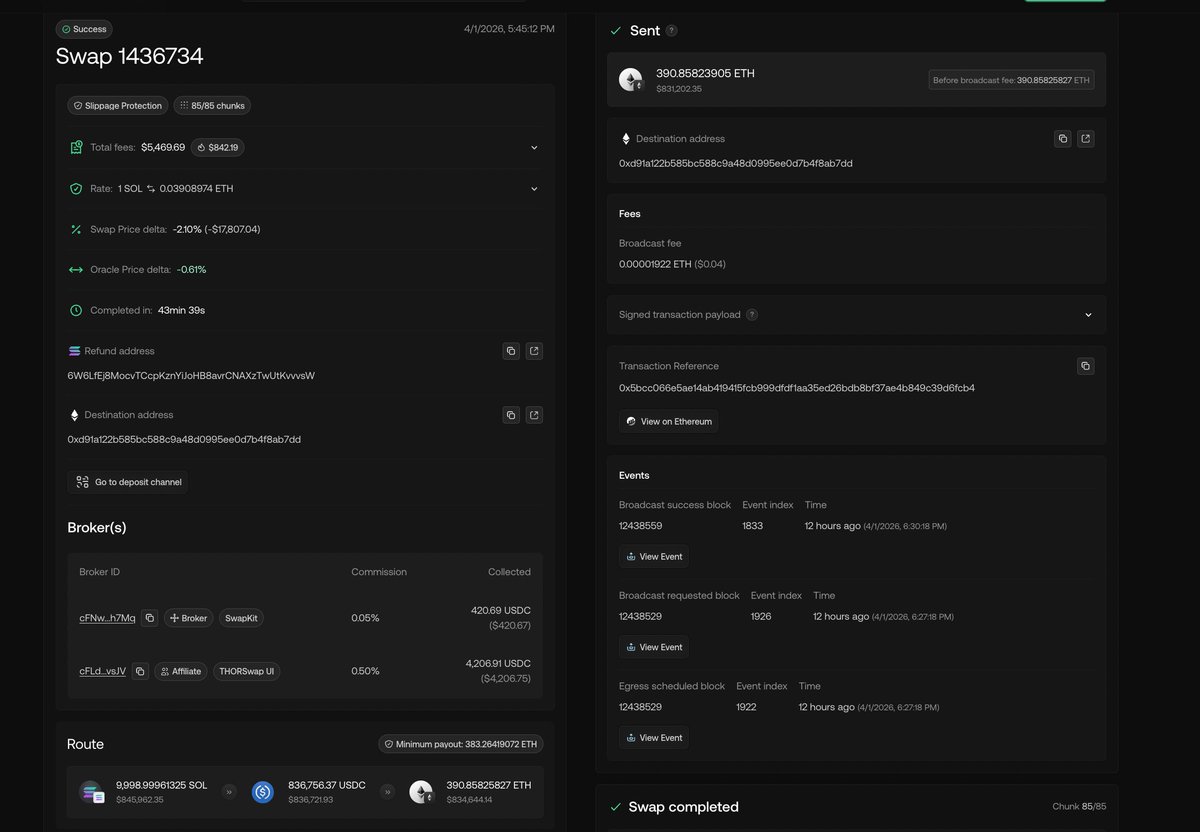Click Before broadcast fee 390.85825827 ETH label

click(x=1011, y=80)
